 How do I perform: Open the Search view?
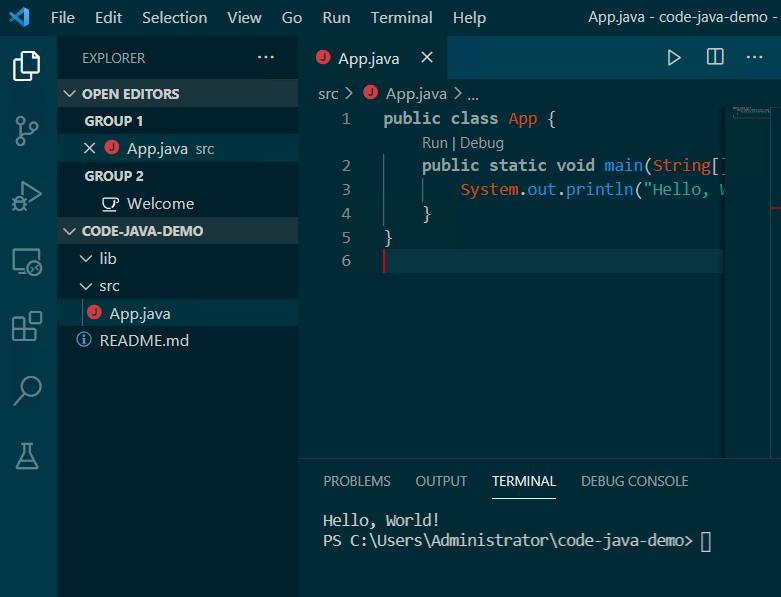coord(27,391)
